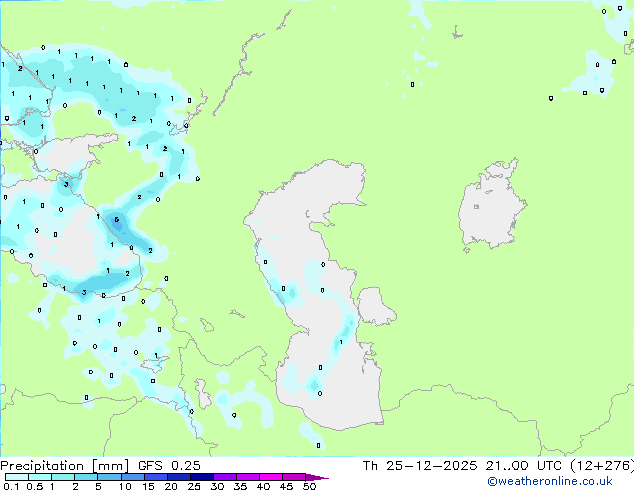Choose the 40–45 mm magenta legend swatch

pos(271,477)
